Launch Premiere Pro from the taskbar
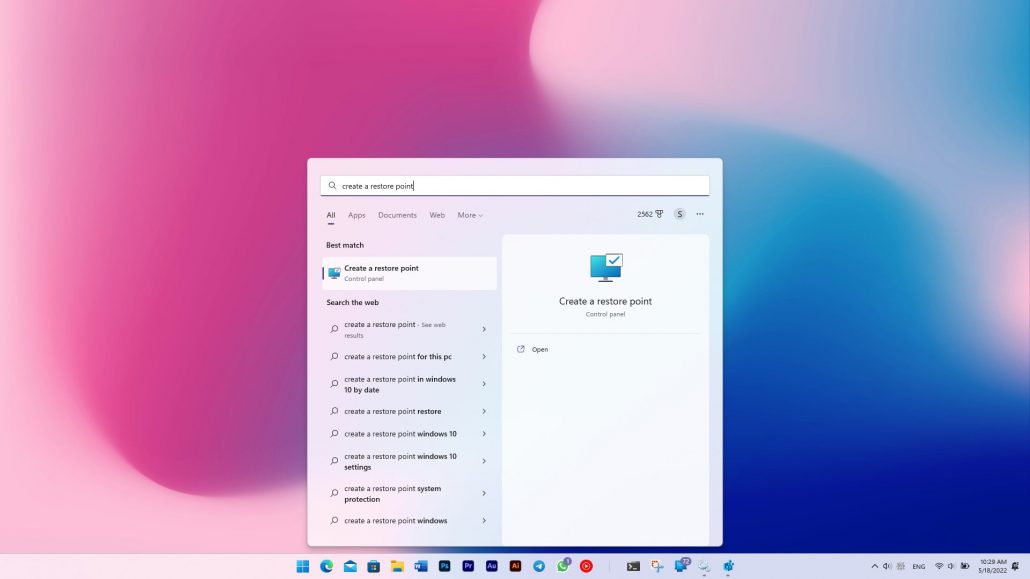Screen dimensions: 1030x579 [468, 566]
